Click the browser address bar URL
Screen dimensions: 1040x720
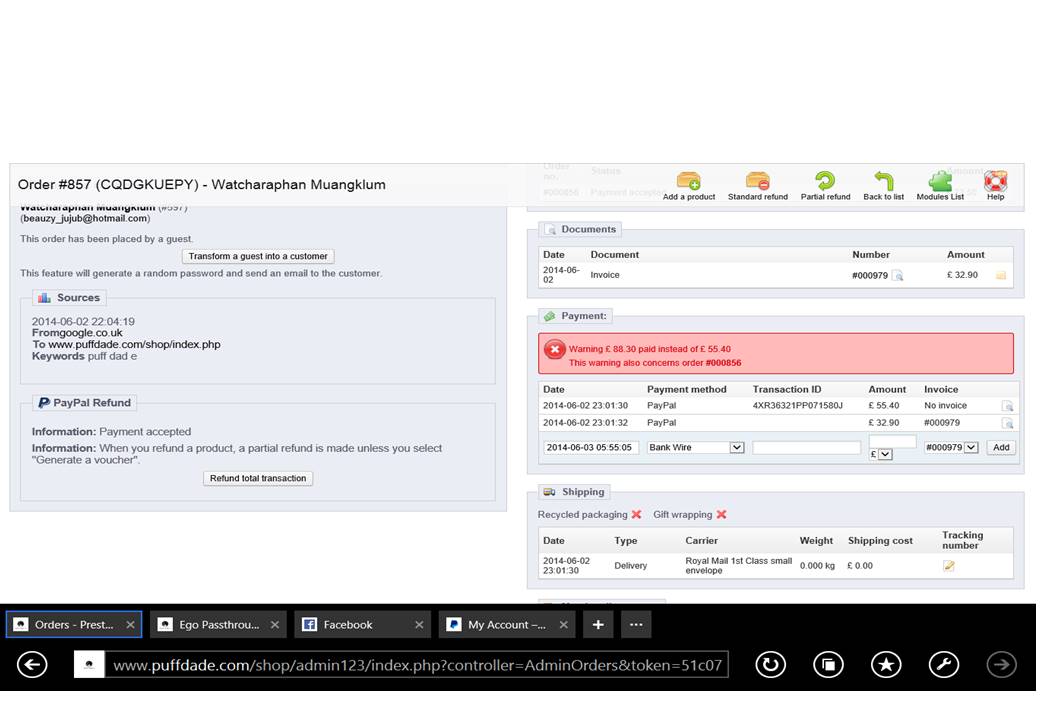coord(417,665)
